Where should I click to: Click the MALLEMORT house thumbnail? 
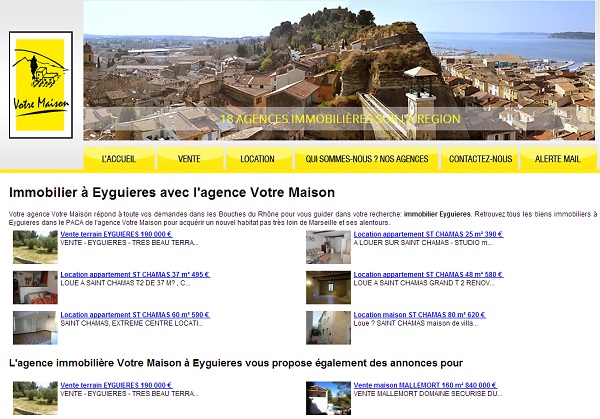click(x=328, y=398)
